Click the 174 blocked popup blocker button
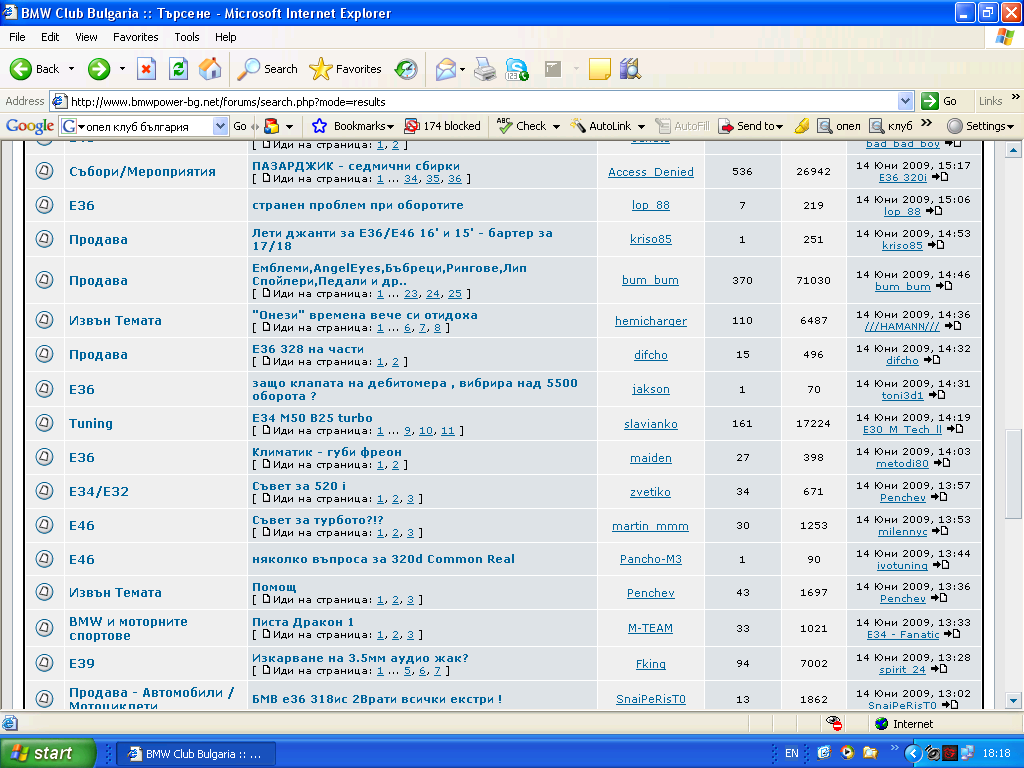The height and width of the screenshot is (768, 1024). pyautogui.click(x=442, y=126)
